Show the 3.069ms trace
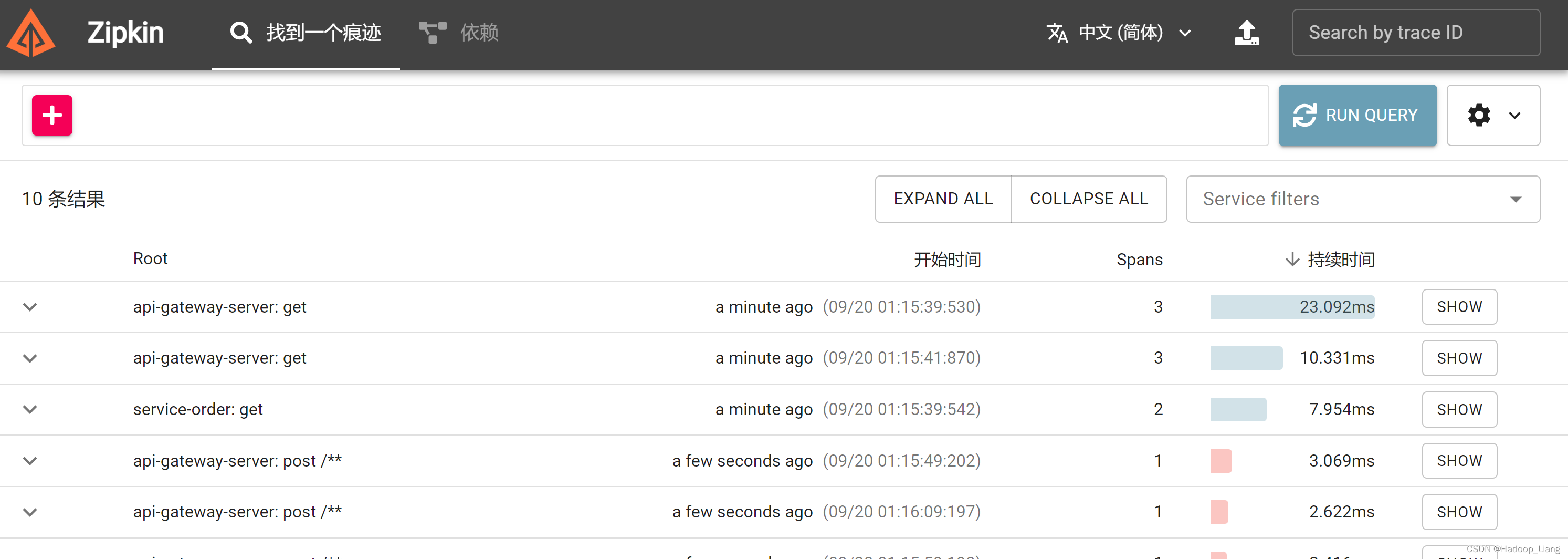Screen dimensions: 1568x559 pyautogui.click(x=1459, y=461)
